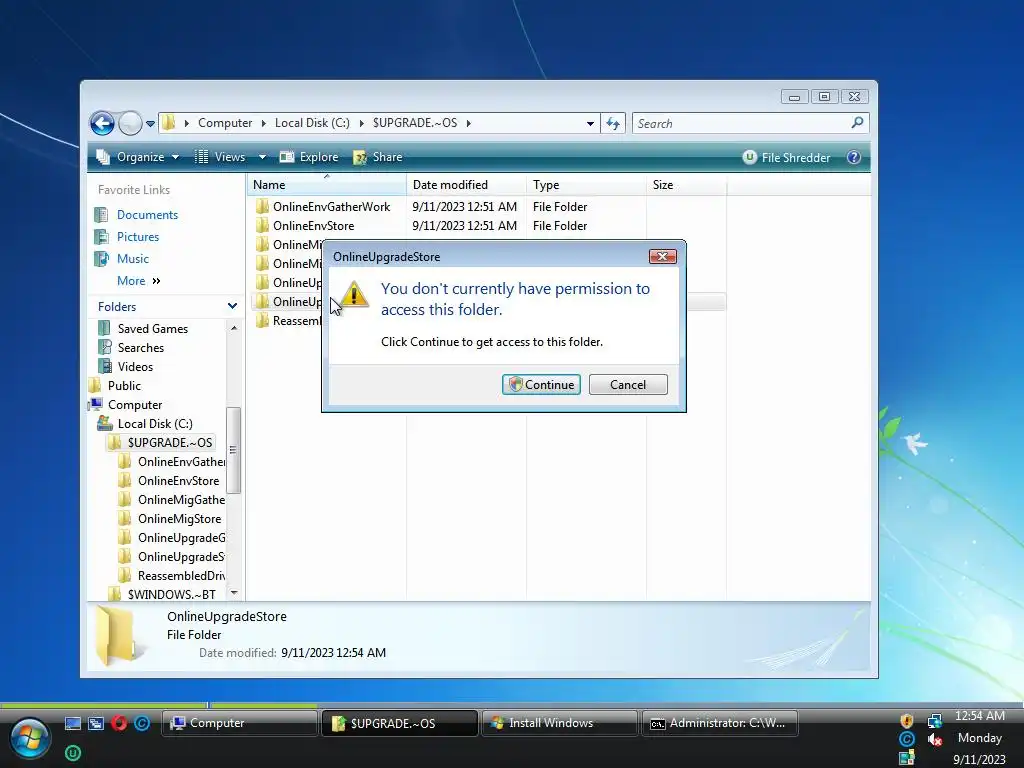This screenshot has height=768, width=1024.
Task: Close the OnlineUpgradeStore dialog with X
Action: pyautogui.click(x=662, y=257)
